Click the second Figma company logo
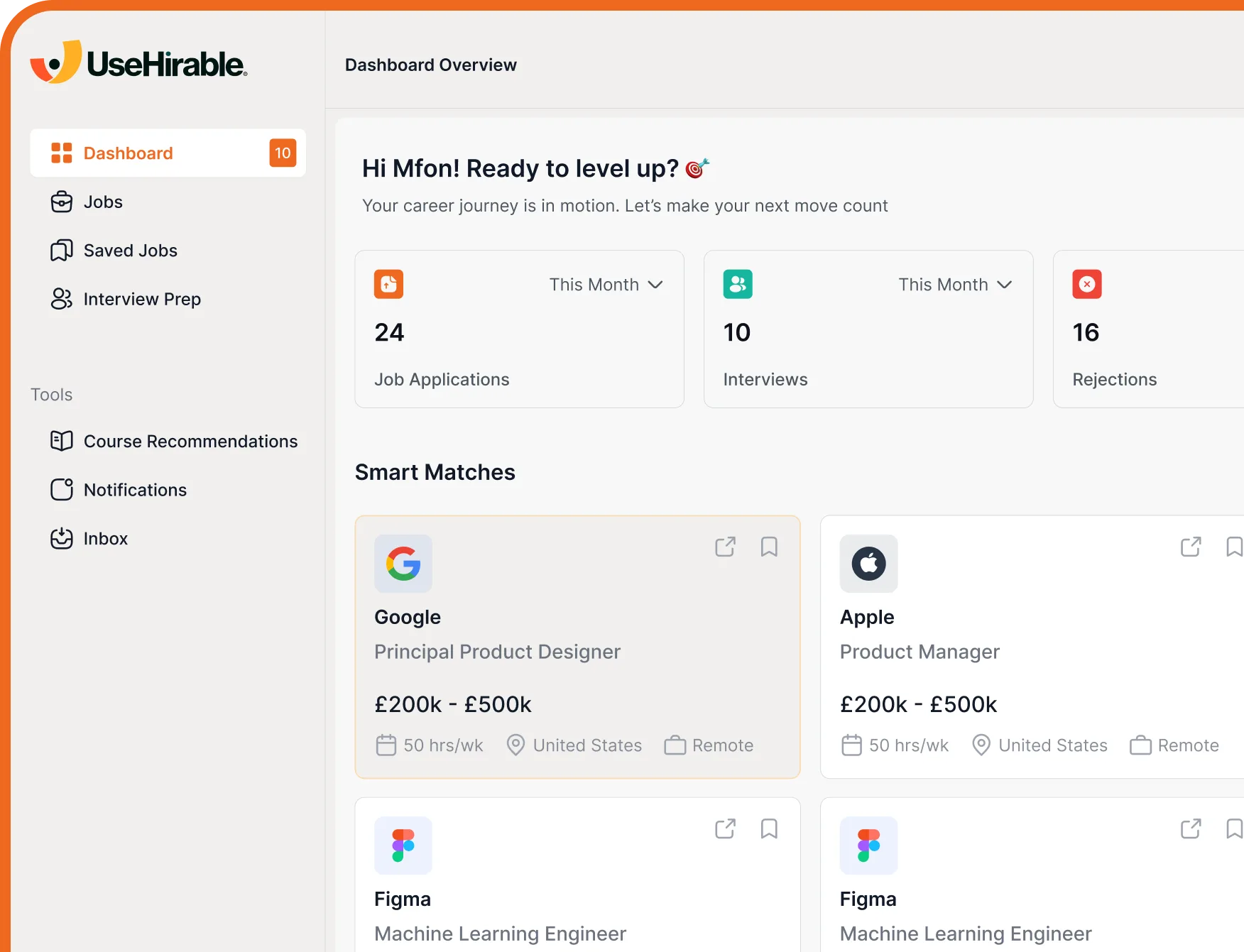1244x952 pixels. tap(869, 846)
